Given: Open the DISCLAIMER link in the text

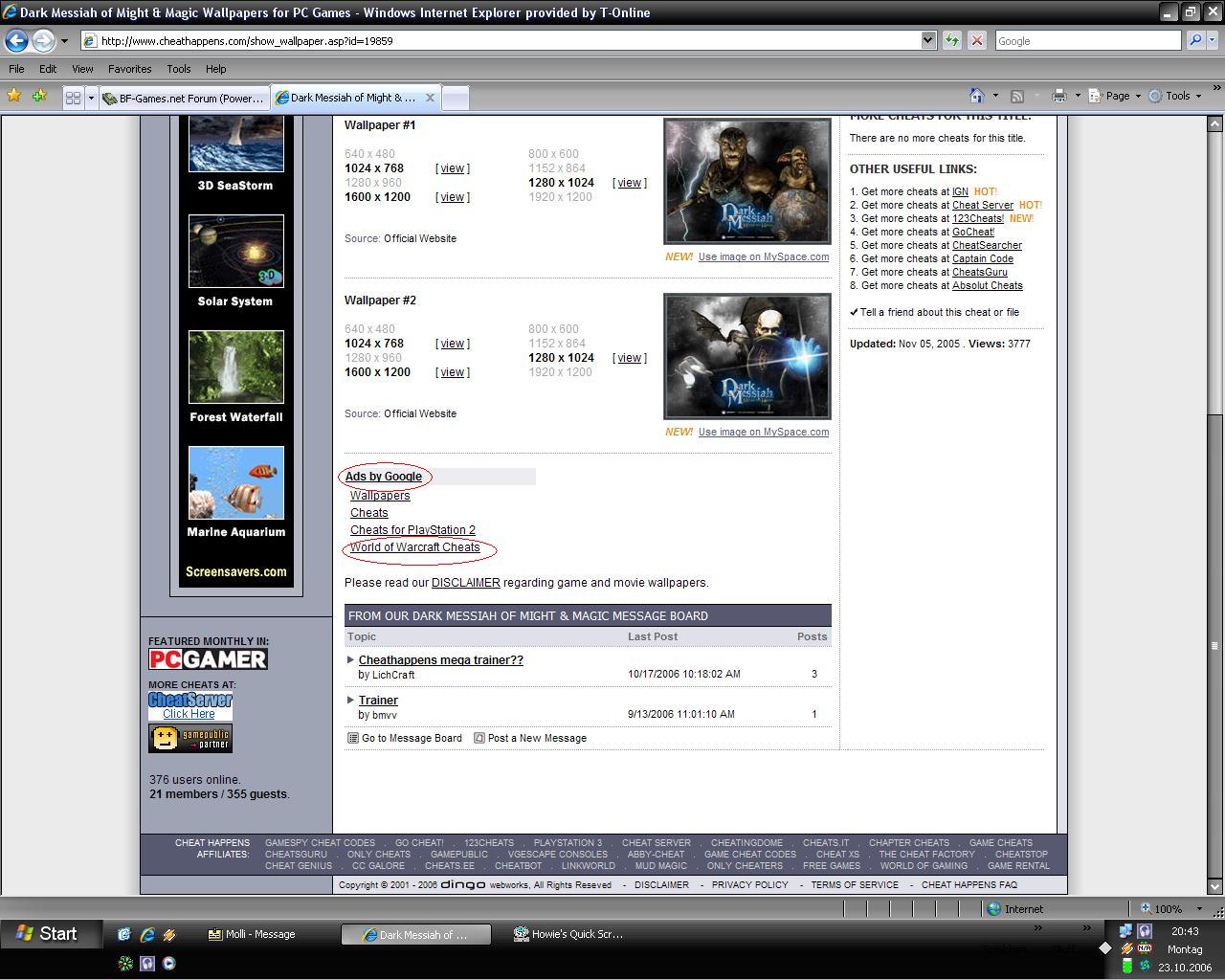Looking at the screenshot, I should pos(466,582).
